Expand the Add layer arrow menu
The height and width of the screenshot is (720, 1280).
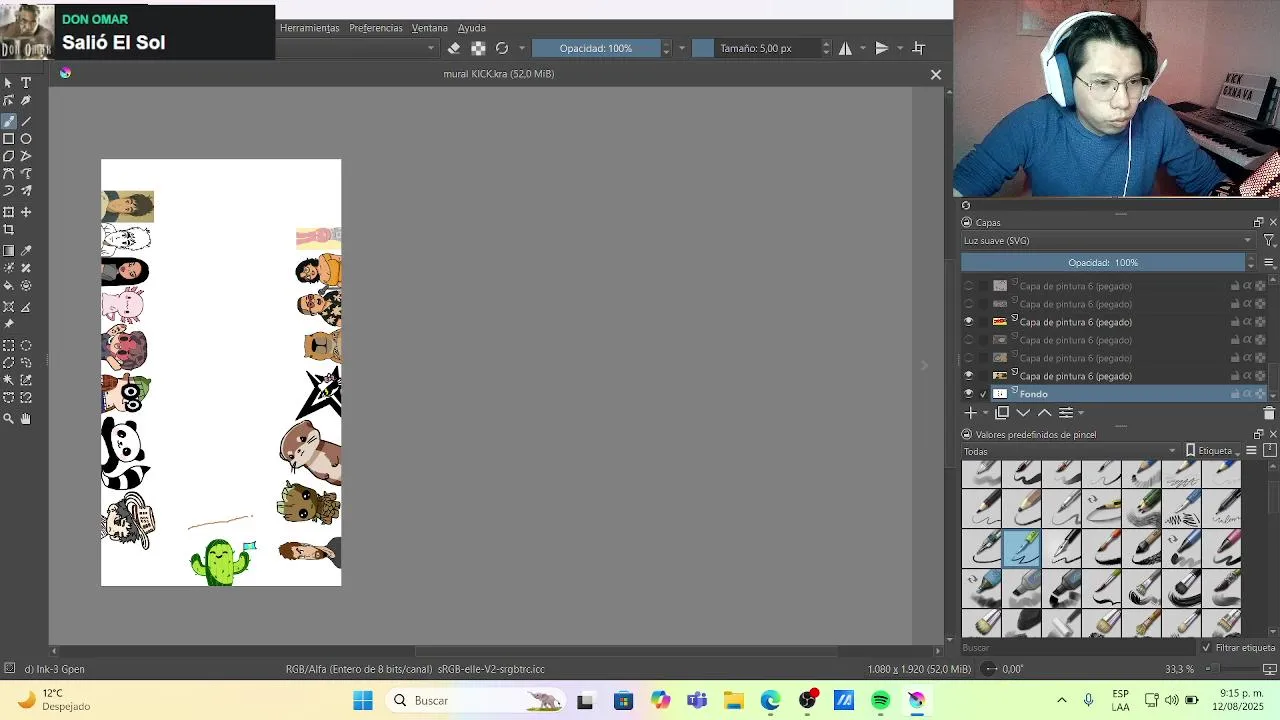[x=985, y=413]
